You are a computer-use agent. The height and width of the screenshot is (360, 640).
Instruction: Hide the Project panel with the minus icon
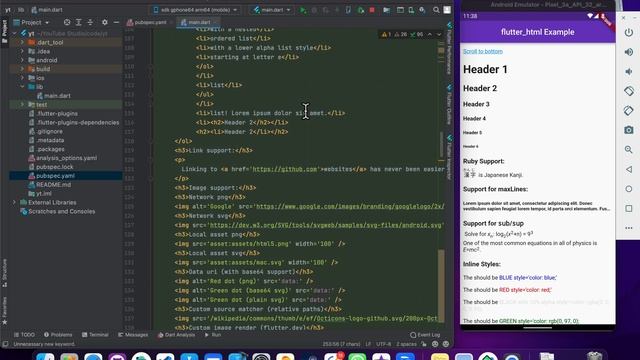pos(116,22)
